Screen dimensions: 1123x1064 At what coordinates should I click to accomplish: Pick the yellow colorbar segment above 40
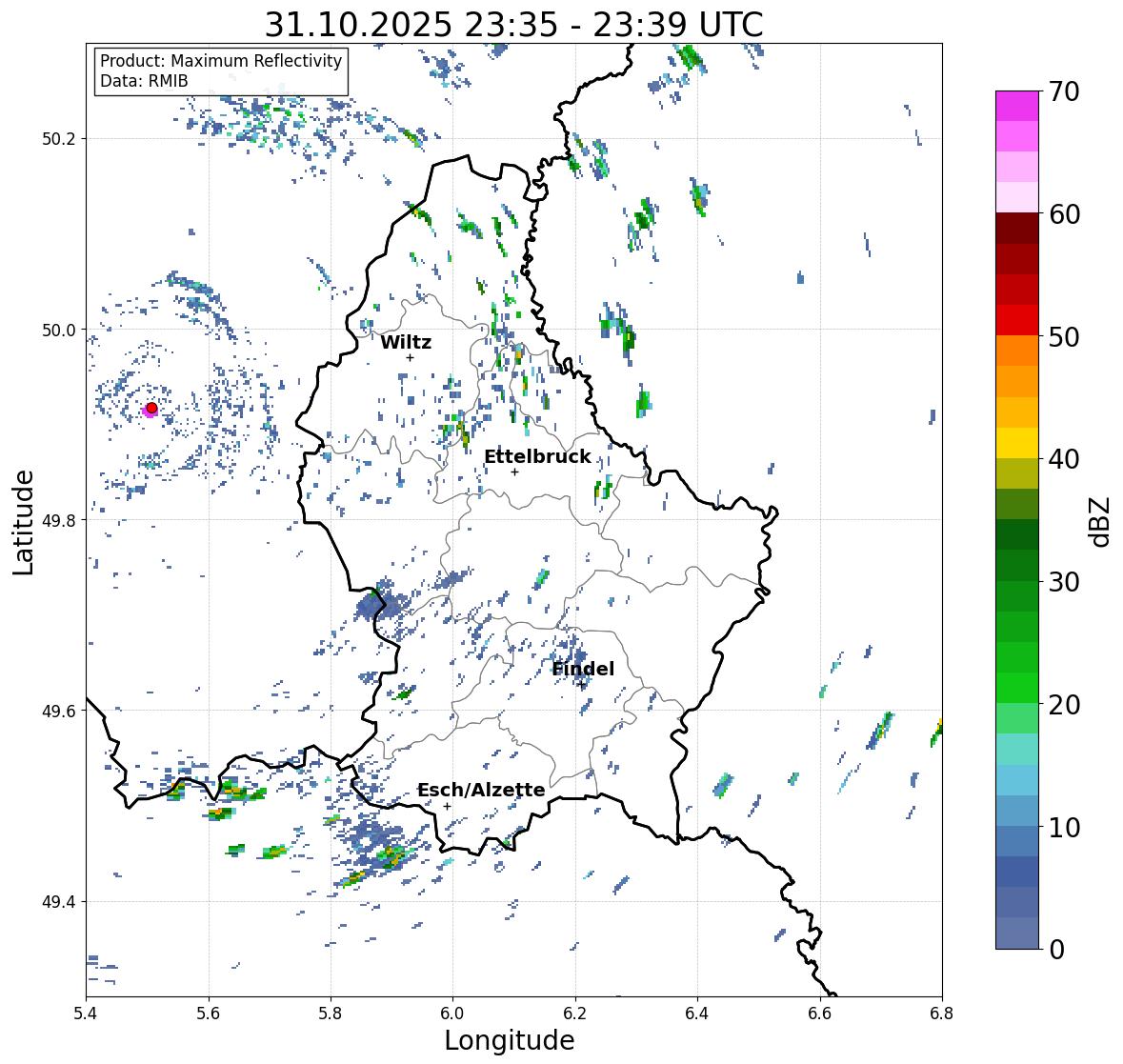tap(1017, 443)
